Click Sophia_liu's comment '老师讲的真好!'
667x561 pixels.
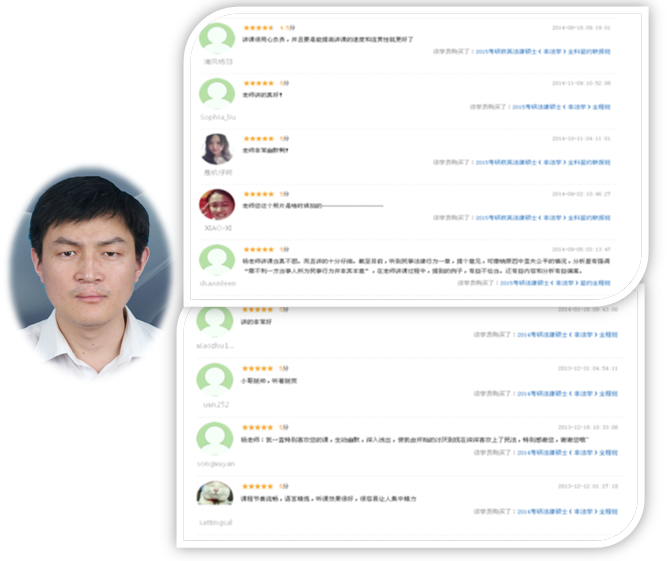262,95
